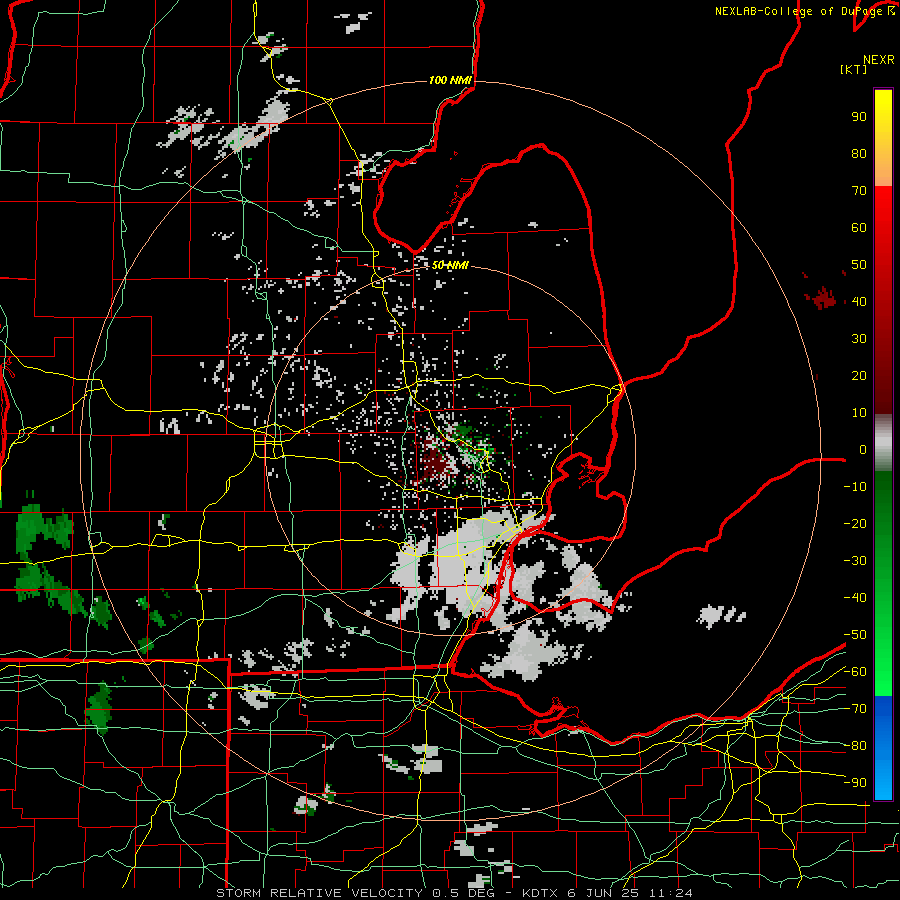Click the positive 90 scale value
The image size is (900, 900).
(x=859, y=117)
